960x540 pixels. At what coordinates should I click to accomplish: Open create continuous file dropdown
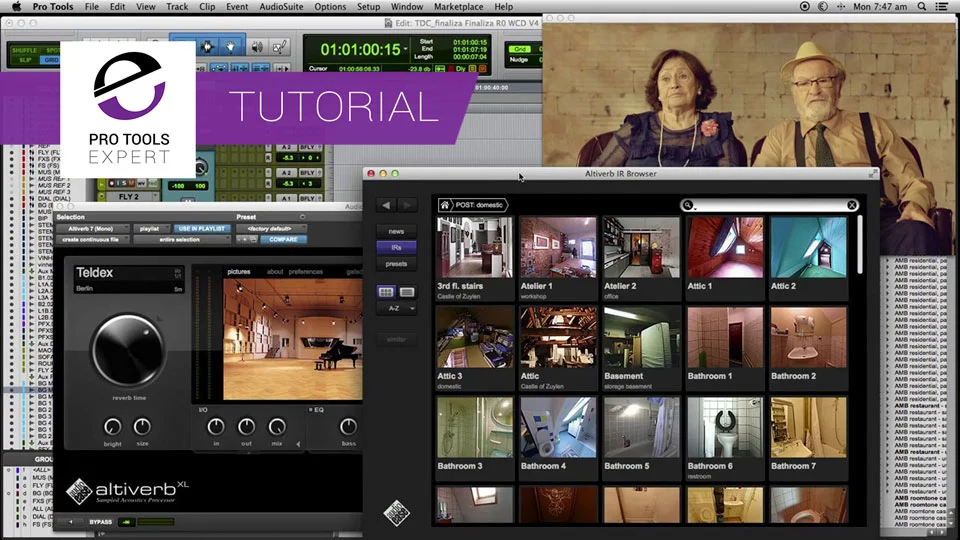92,239
